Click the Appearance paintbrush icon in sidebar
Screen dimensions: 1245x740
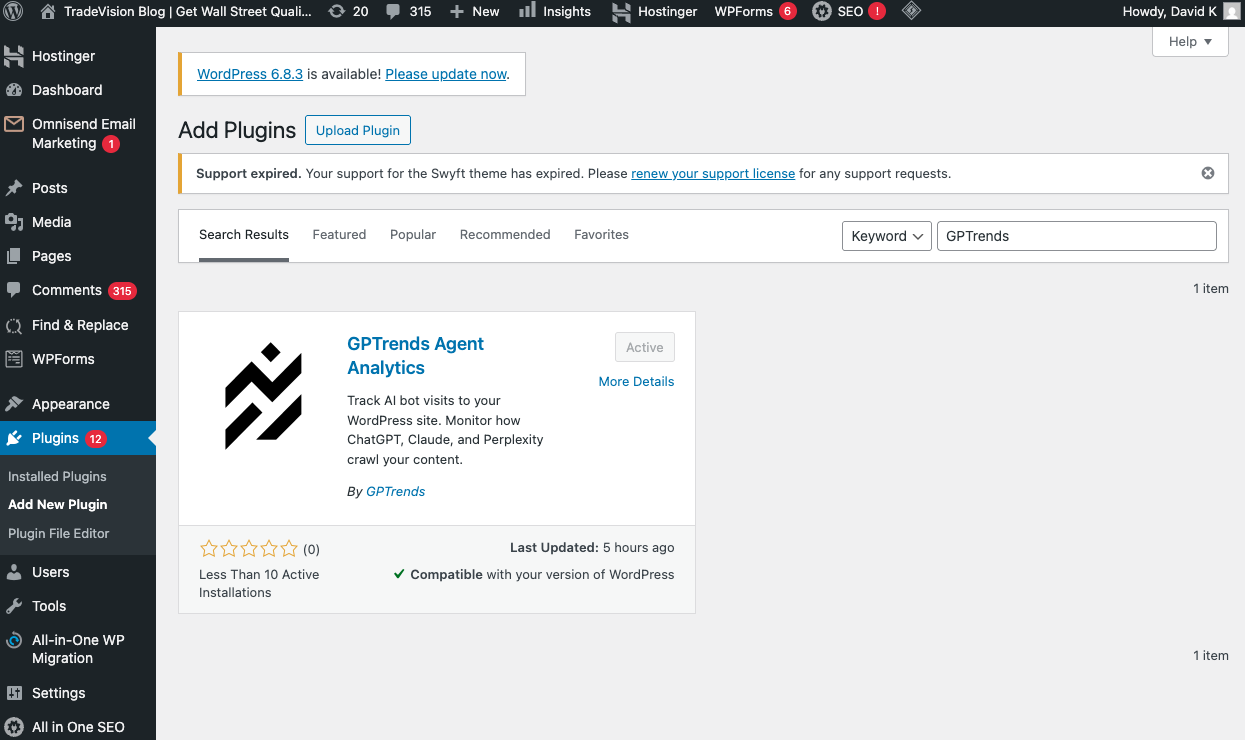[x=16, y=403]
